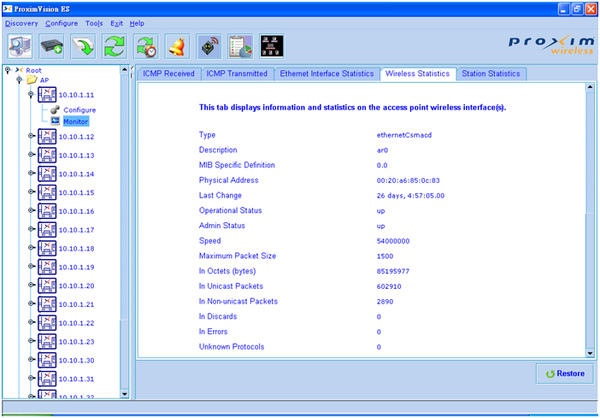Screen dimensions: 600x418
Task: Select Monitor under 10.10.1.11
Action: [76, 121]
